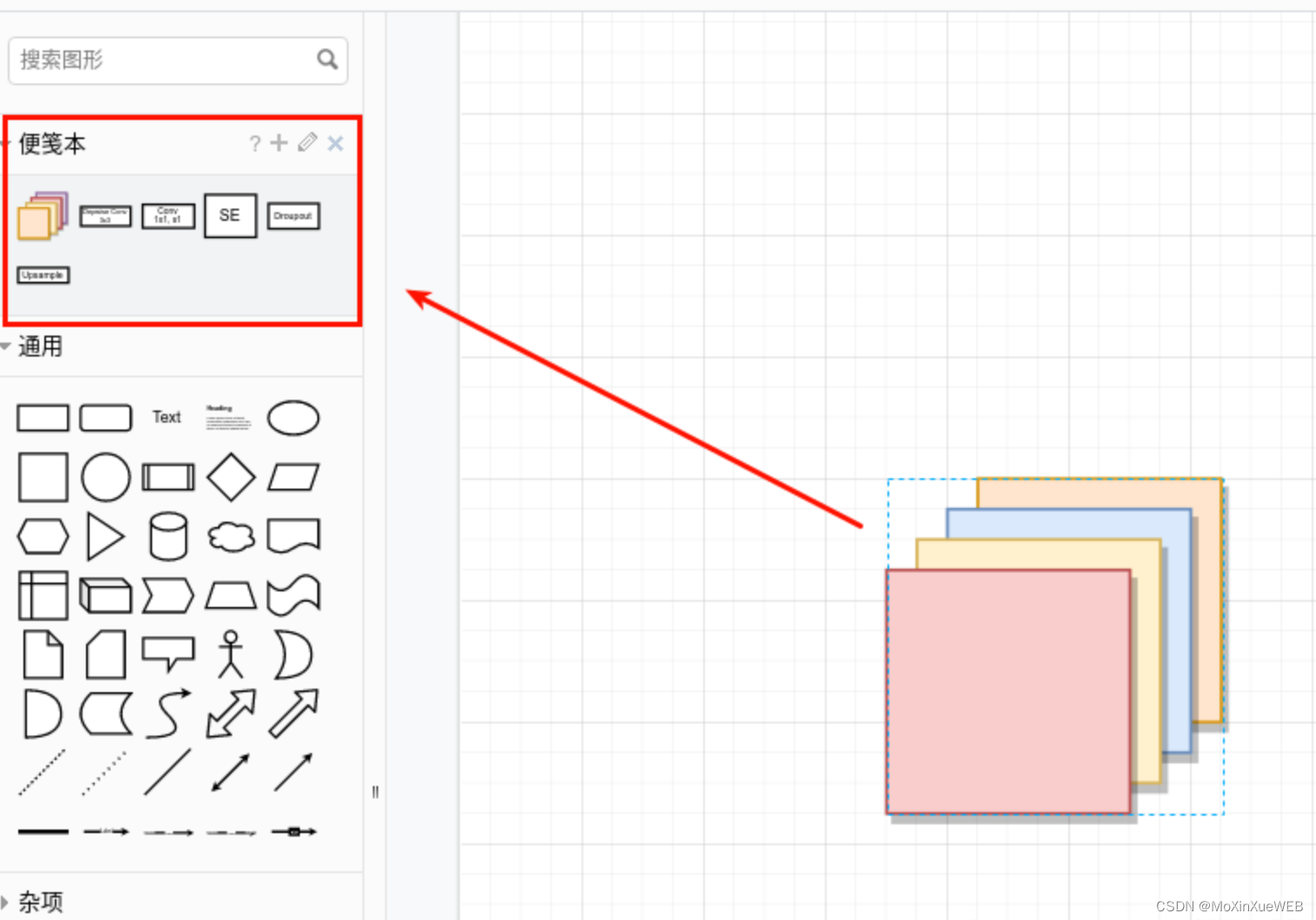Add to scratchpad with plus icon
1316x920 pixels.
click(x=279, y=143)
